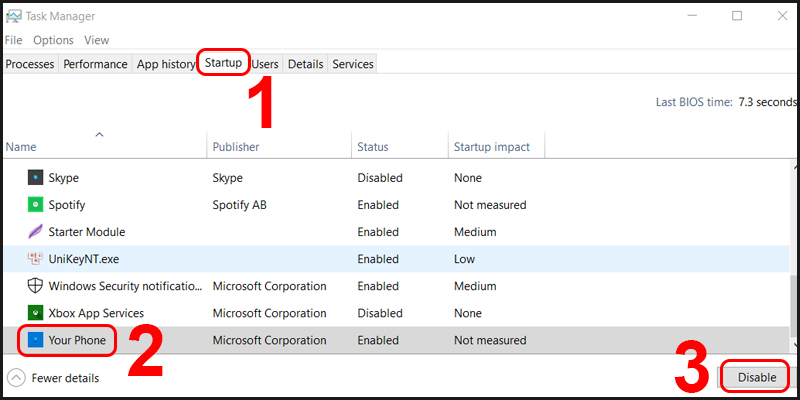800x400 pixels.
Task: Click the green Spotify icon
Action: point(35,205)
